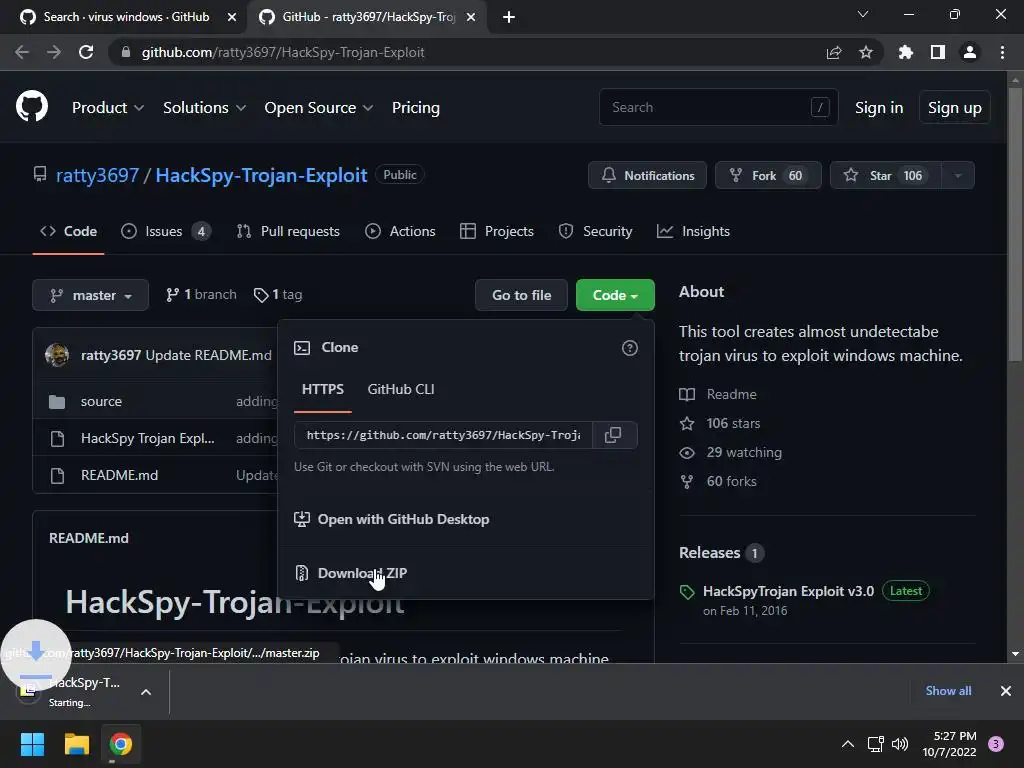Open the source folder
The height and width of the screenshot is (768, 1024).
coord(101,401)
